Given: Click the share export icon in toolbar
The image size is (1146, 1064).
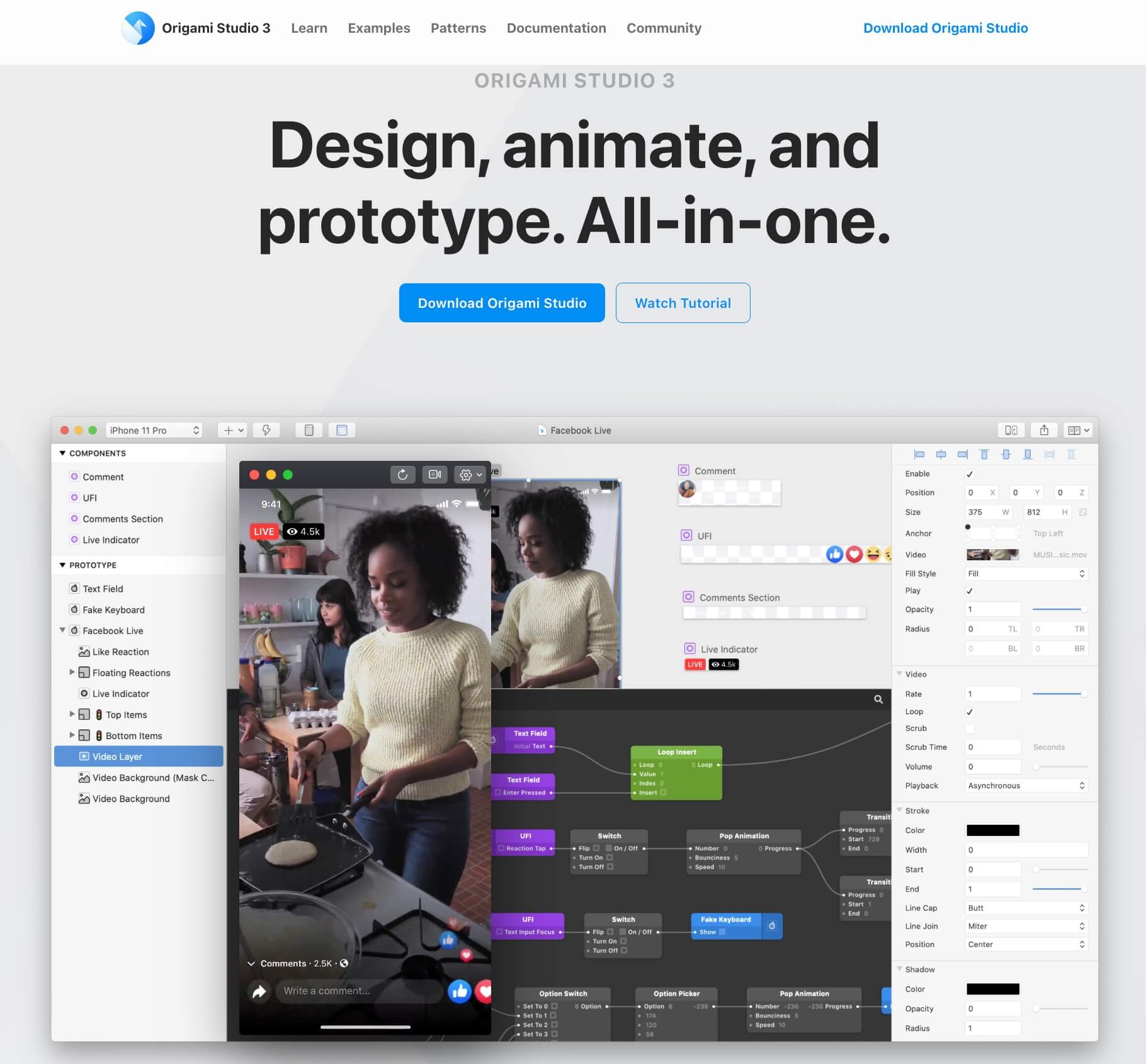Looking at the screenshot, I should pos(1044,430).
